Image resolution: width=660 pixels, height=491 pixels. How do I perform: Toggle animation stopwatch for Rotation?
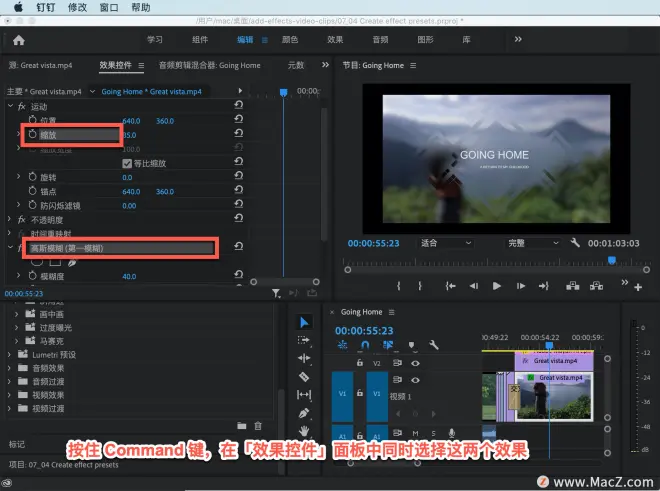[x=32, y=177]
